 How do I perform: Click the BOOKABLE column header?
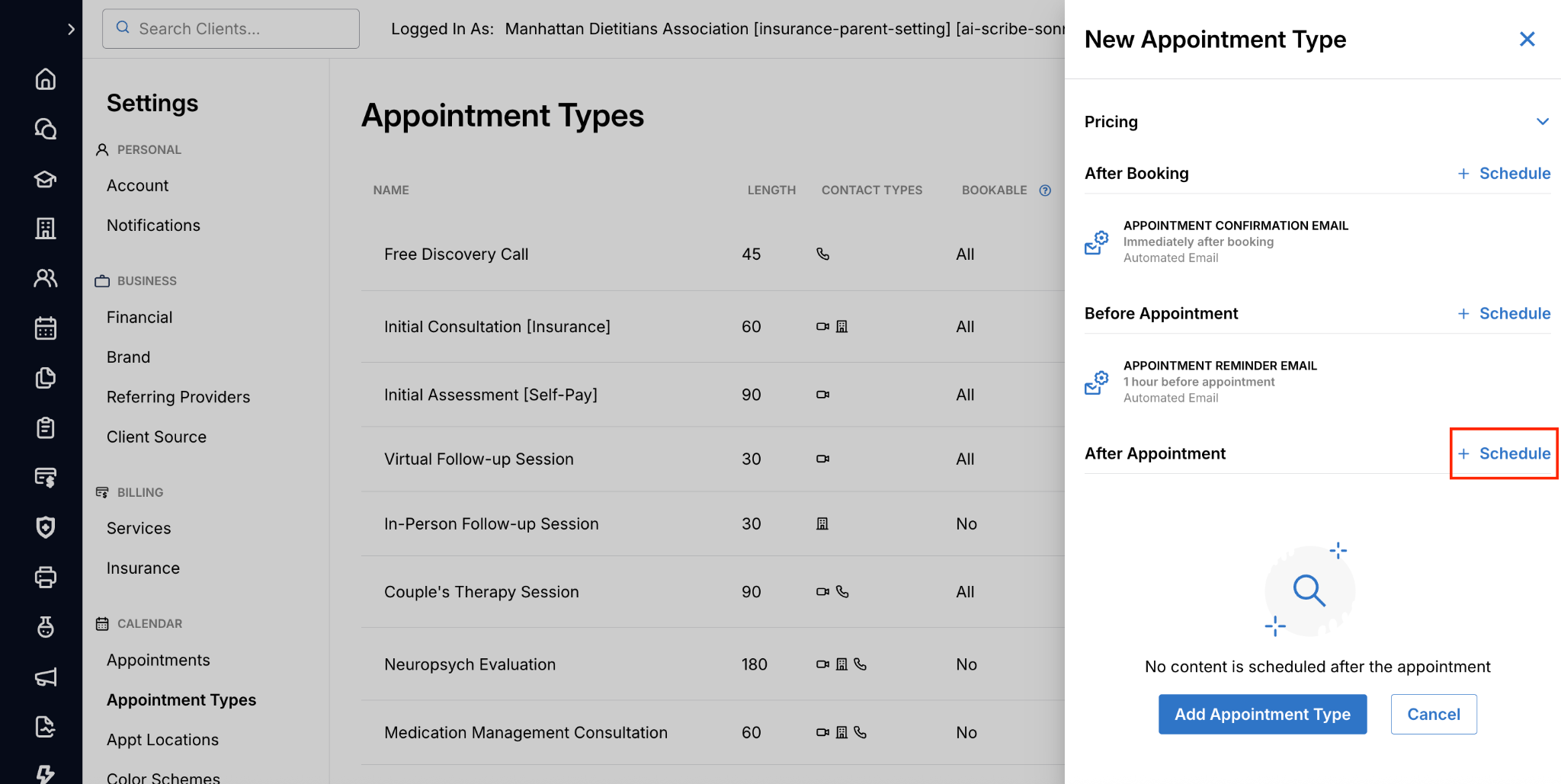pyautogui.click(x=994, y=190)
